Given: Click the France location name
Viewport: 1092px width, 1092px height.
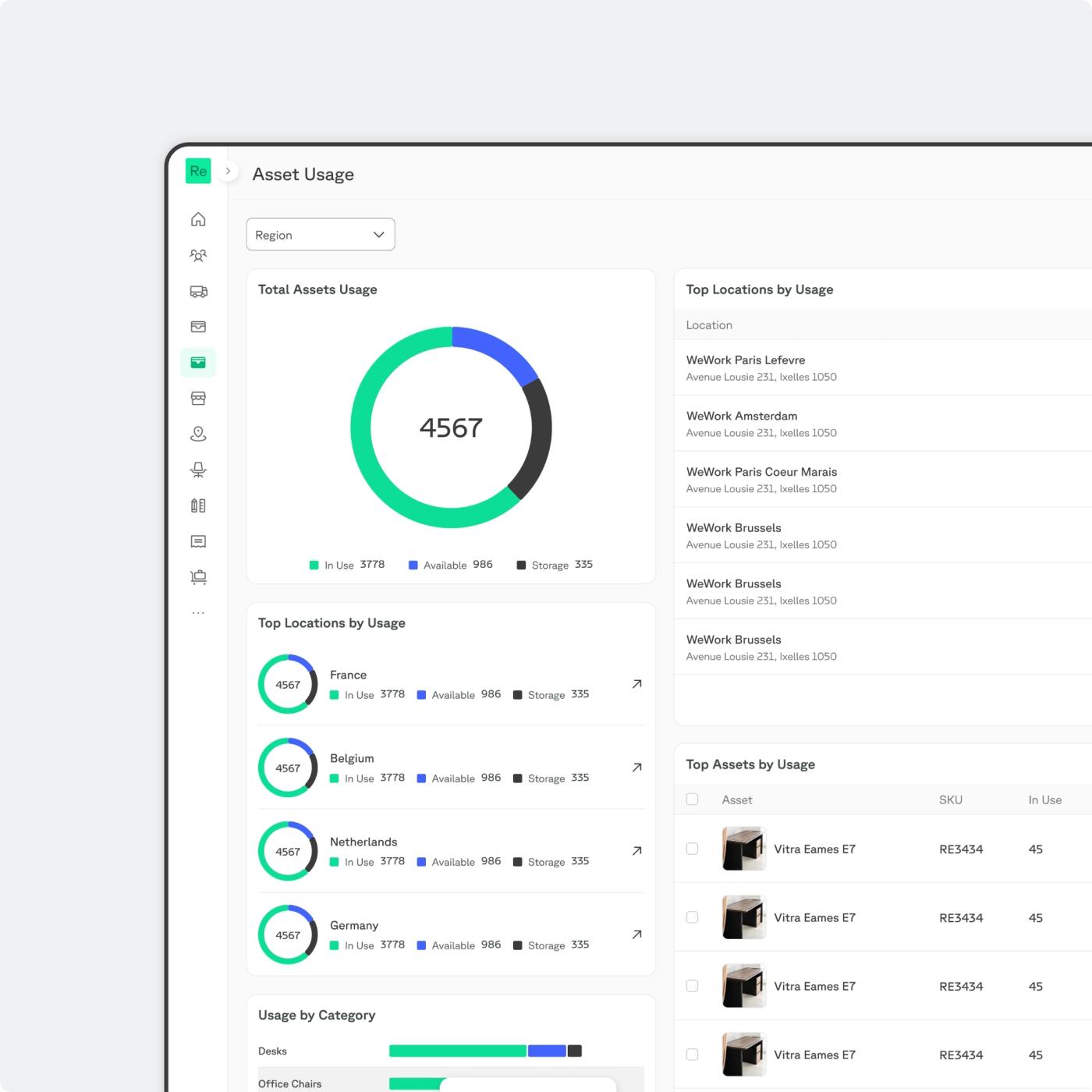Looking at the screenshot, I should tap(348, 675).
